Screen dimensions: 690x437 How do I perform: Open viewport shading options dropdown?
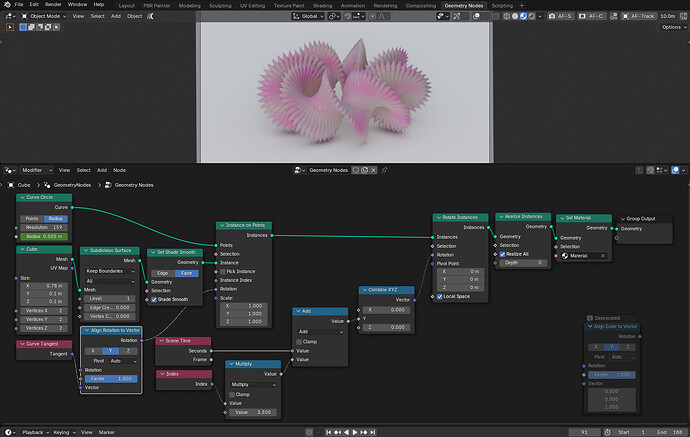click(x=540, y=16)
